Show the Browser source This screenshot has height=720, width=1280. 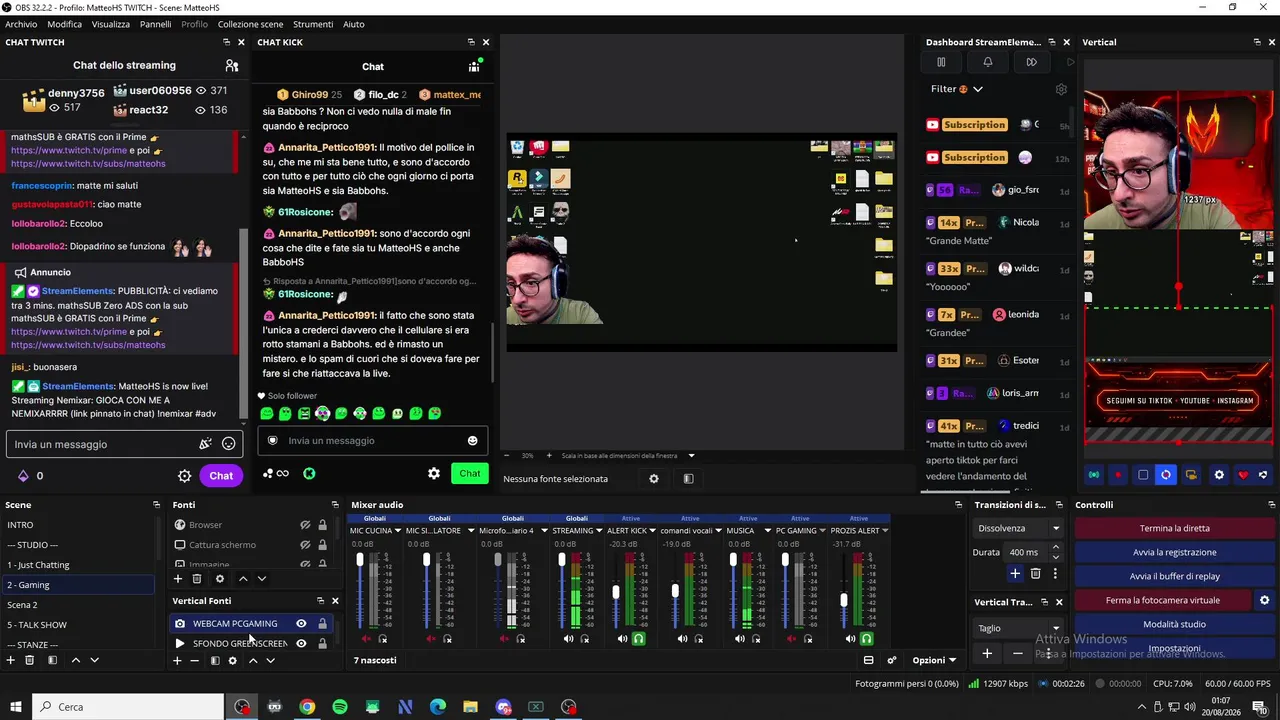pyautogui.click(x=305, y=525)
